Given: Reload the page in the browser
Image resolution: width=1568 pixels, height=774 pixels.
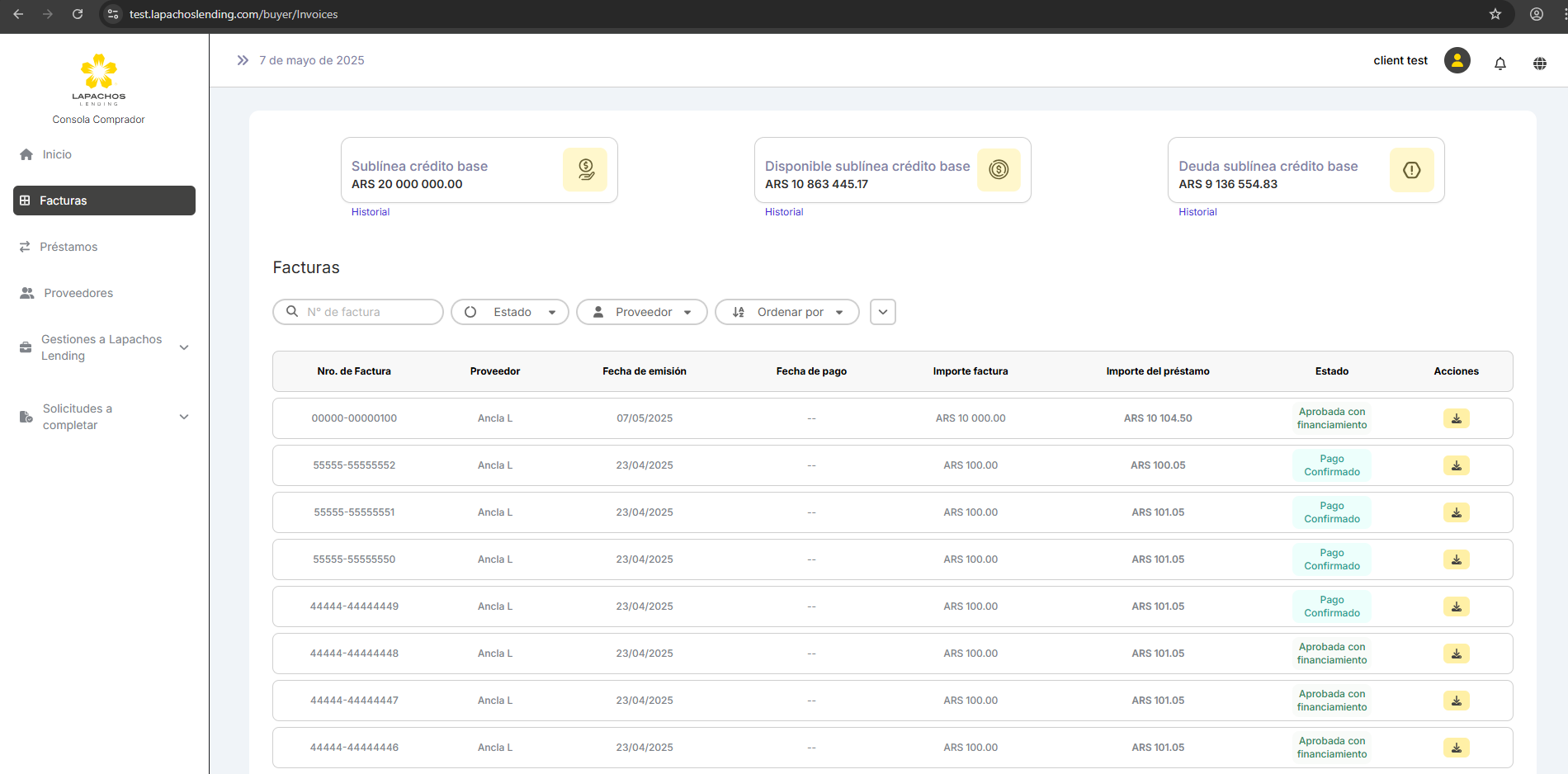Looking at the screenshot, I should pyautogui.click(x=78, y=14).
